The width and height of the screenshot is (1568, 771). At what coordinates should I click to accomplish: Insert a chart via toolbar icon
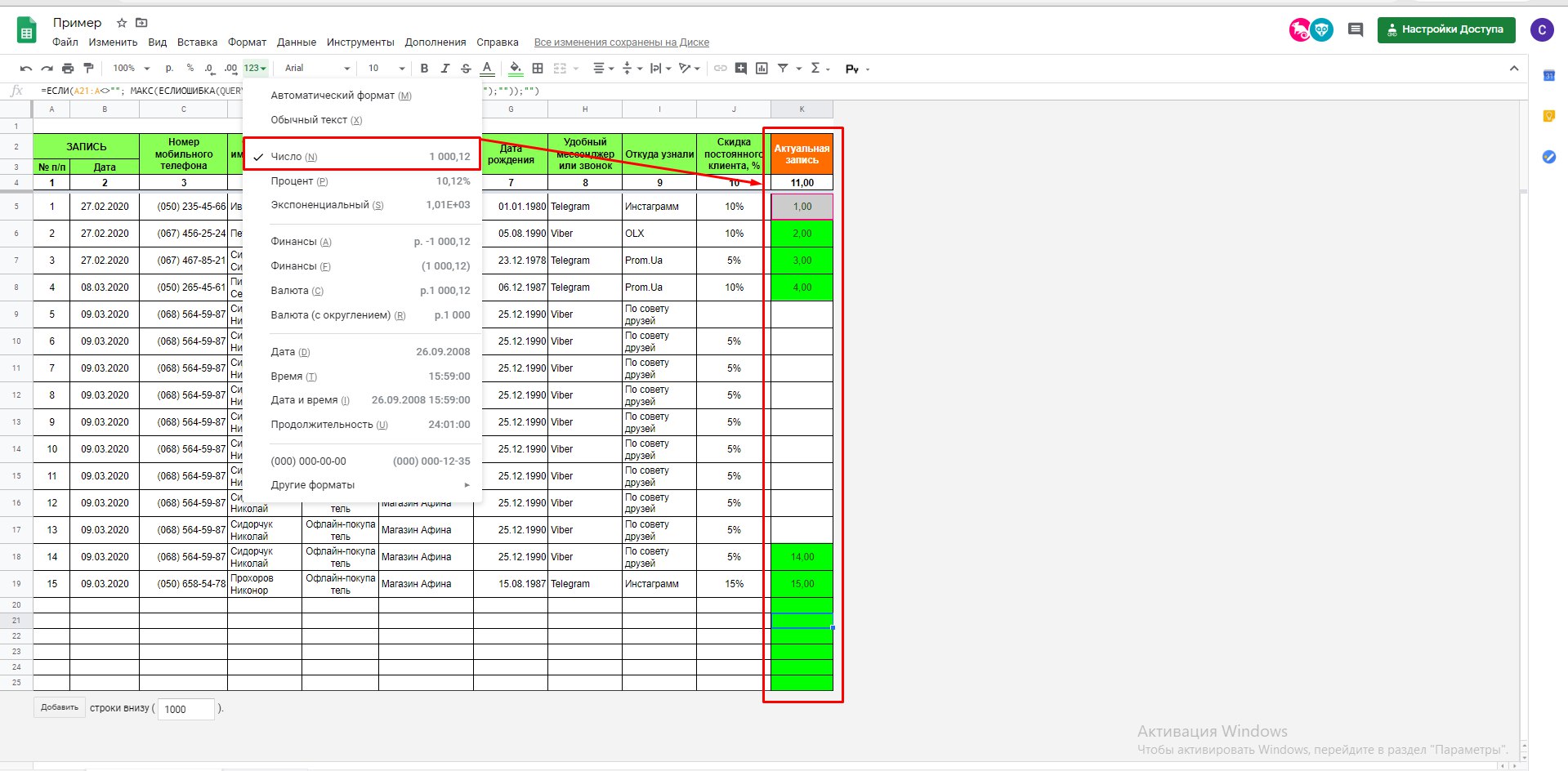click(762, 69)
